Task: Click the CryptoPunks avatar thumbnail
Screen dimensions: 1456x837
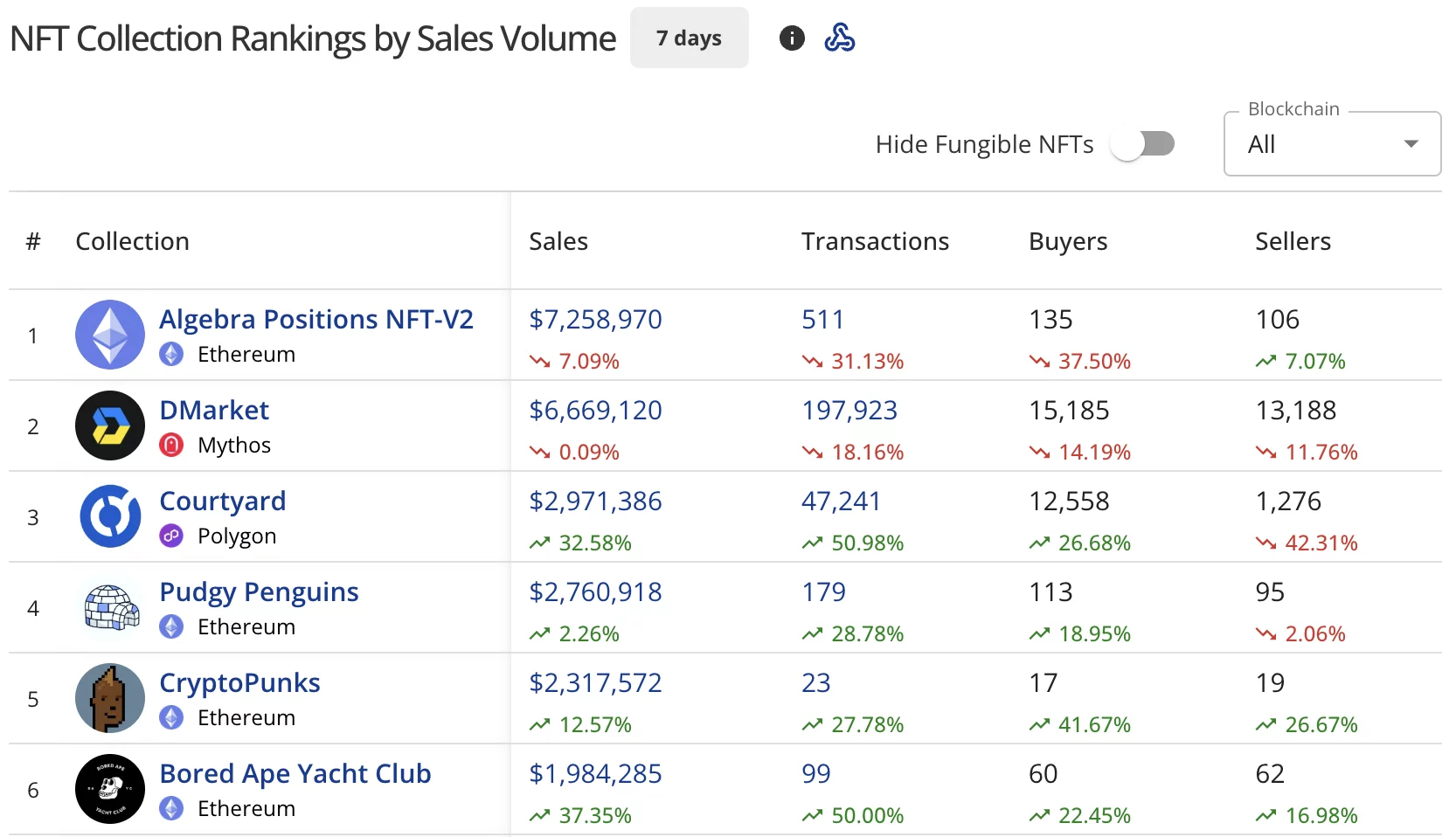Action: pyautogui.click(x=109, y=698)
